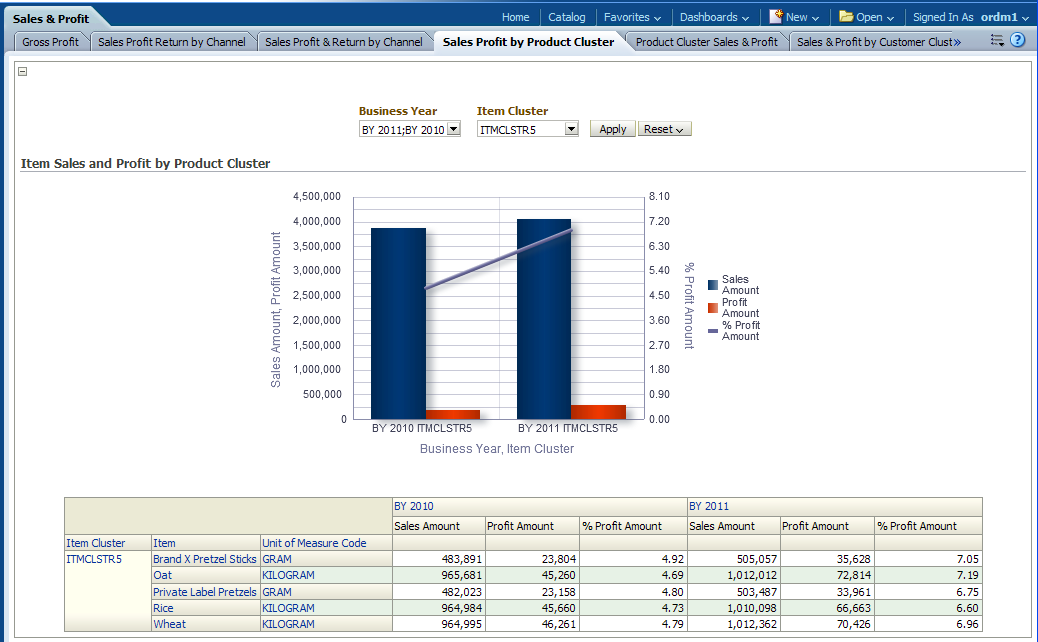Show more dashboard tabs with double-arrow icon
Viewport: 1038px width, 642px height.
coord(957,42)
